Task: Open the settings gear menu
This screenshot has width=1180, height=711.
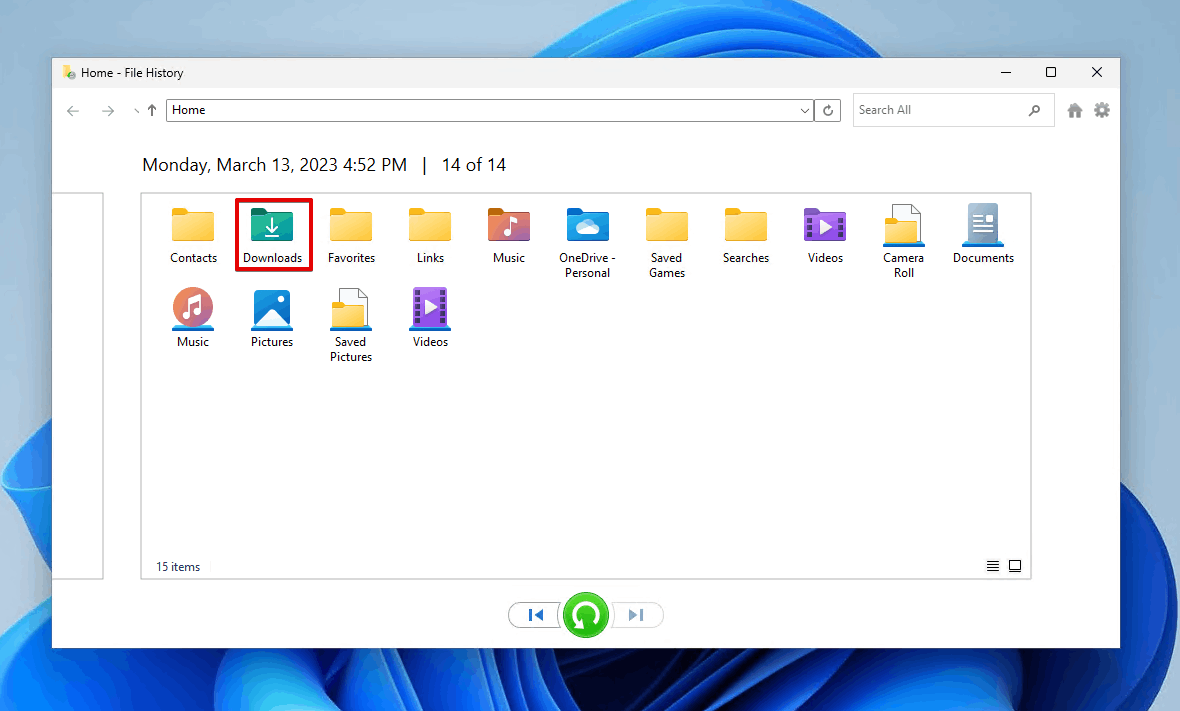Action: [x=1102, y=111]
